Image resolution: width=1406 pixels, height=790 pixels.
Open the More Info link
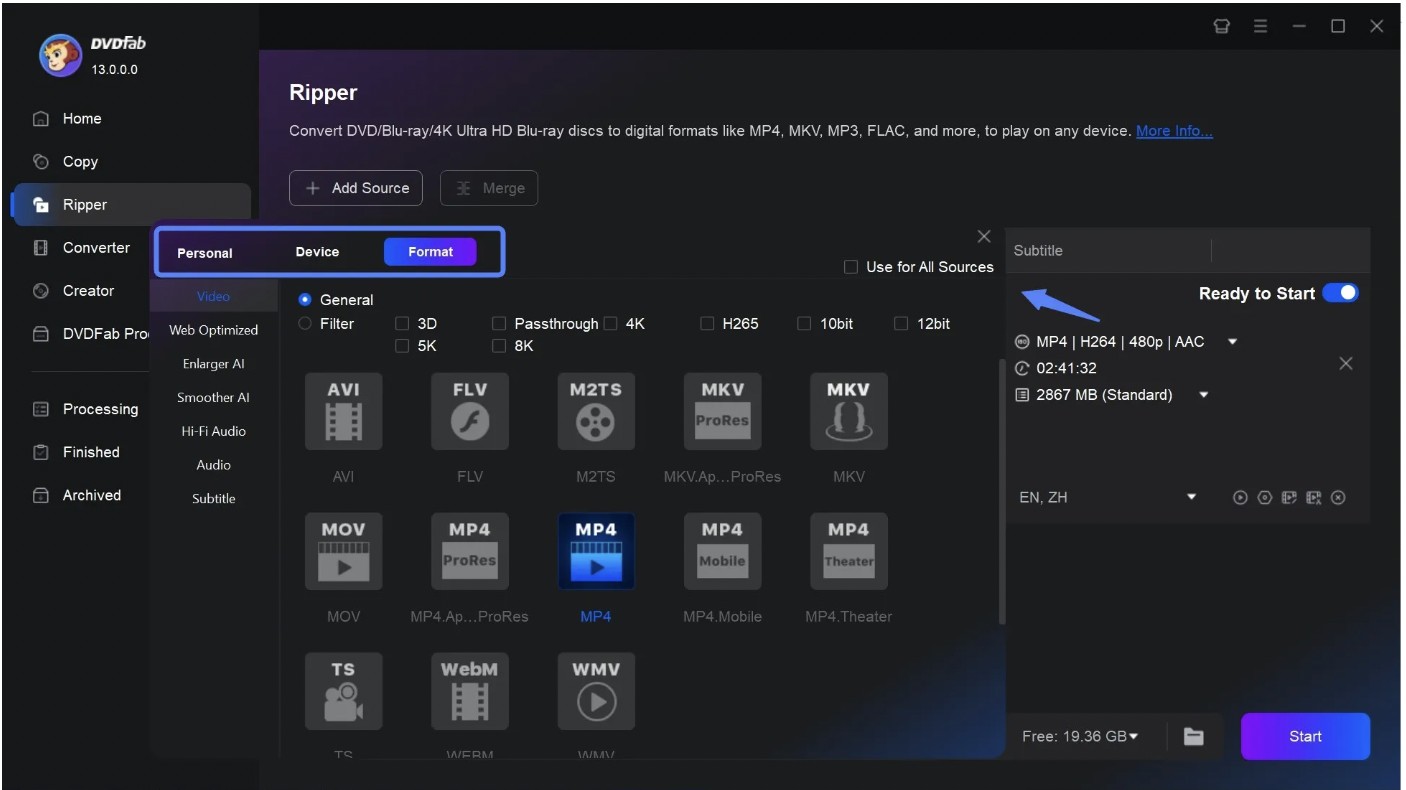click(1174, 130)
